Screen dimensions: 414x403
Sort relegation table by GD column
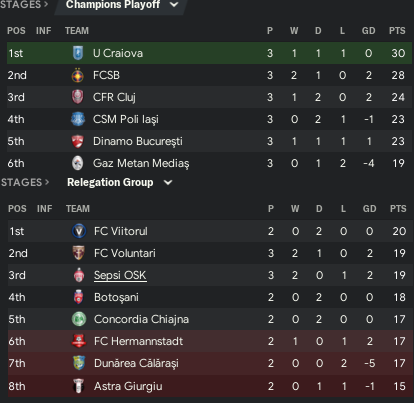point(369,209)
